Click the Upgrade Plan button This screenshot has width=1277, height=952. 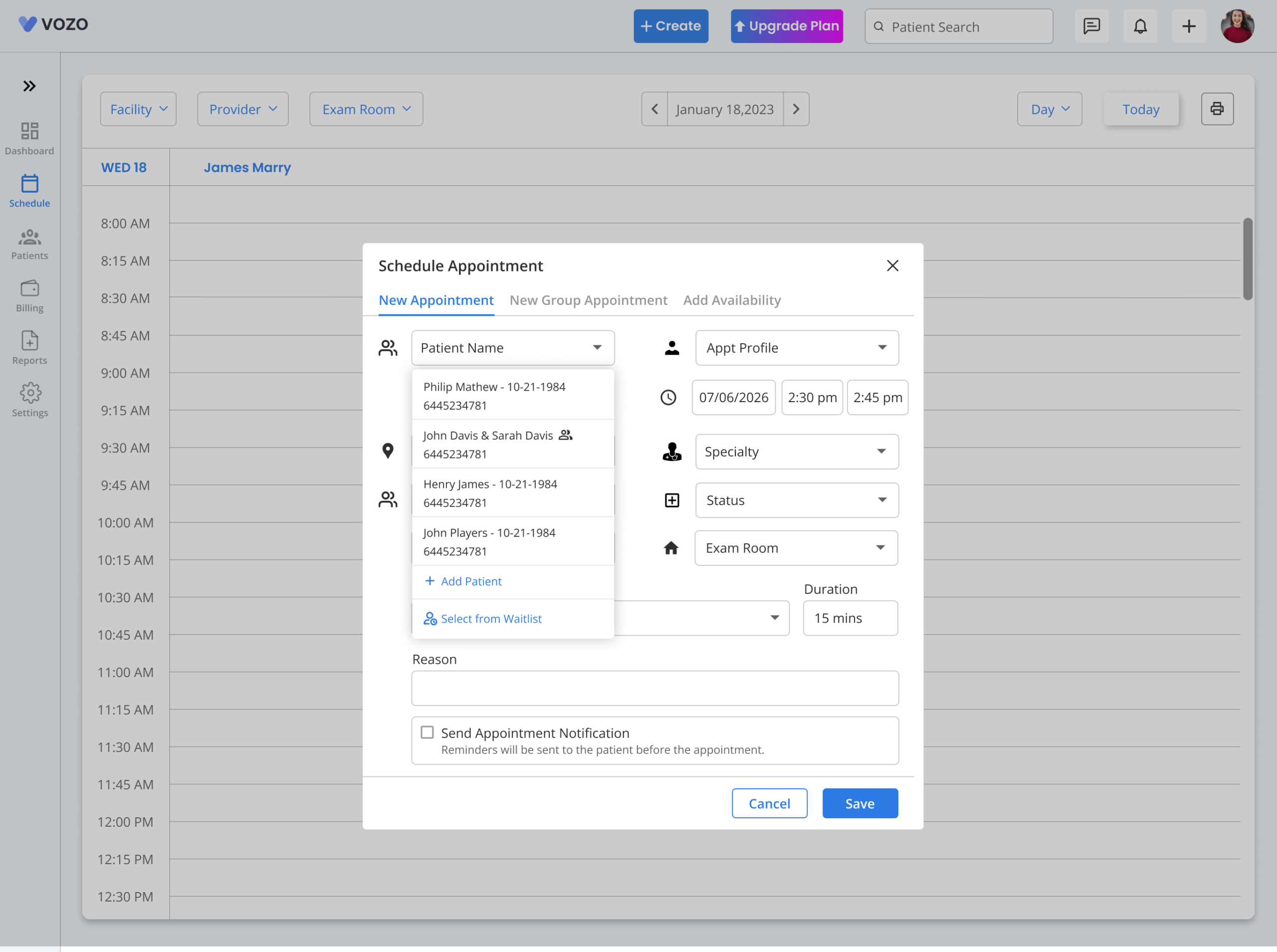(x=787, y=26)
